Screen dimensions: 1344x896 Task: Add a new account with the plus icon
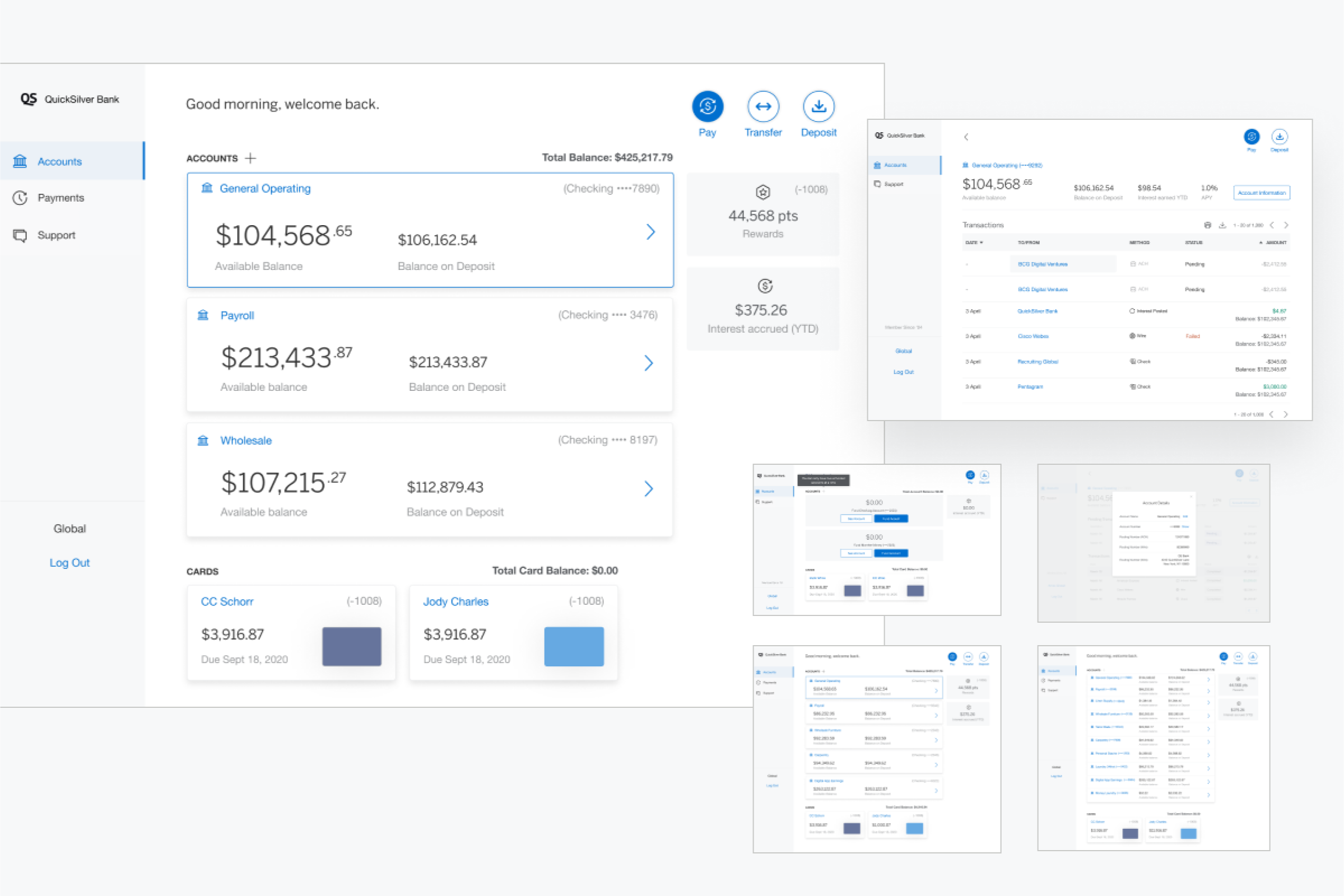tap(250, 158)
